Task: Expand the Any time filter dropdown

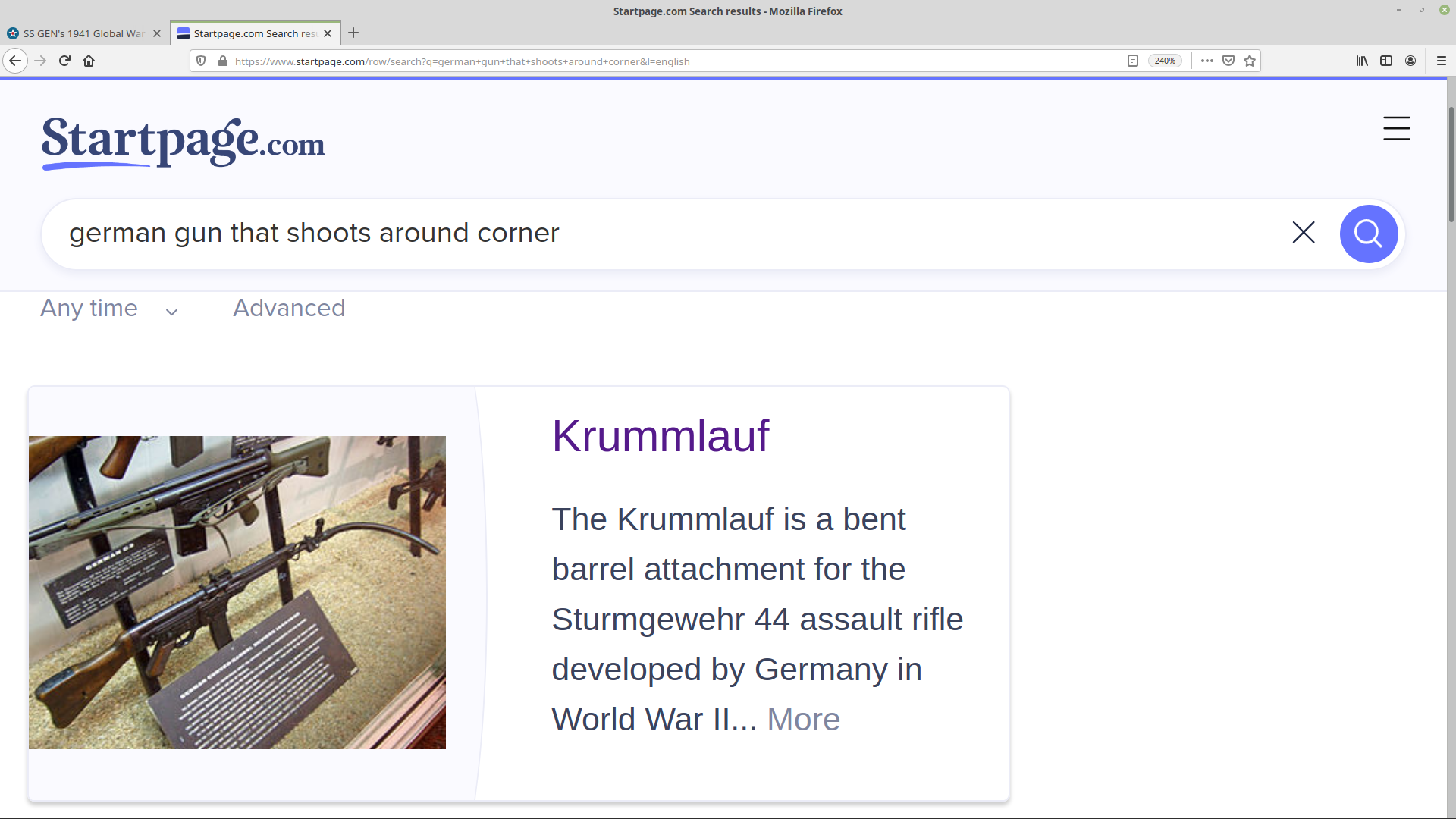Action: (x=109, y=309)
